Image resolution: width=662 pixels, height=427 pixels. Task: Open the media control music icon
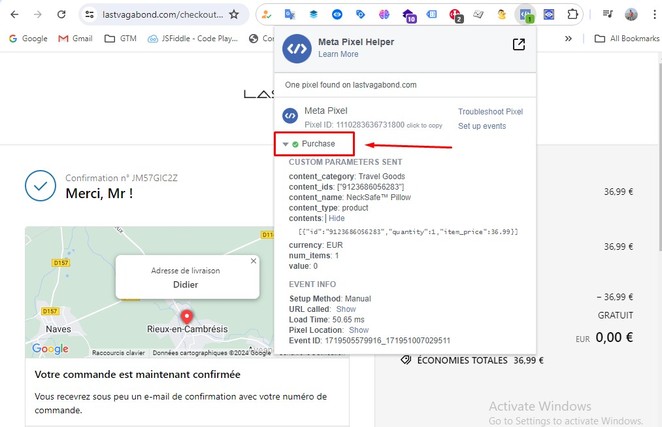click(x=608, y=14)
